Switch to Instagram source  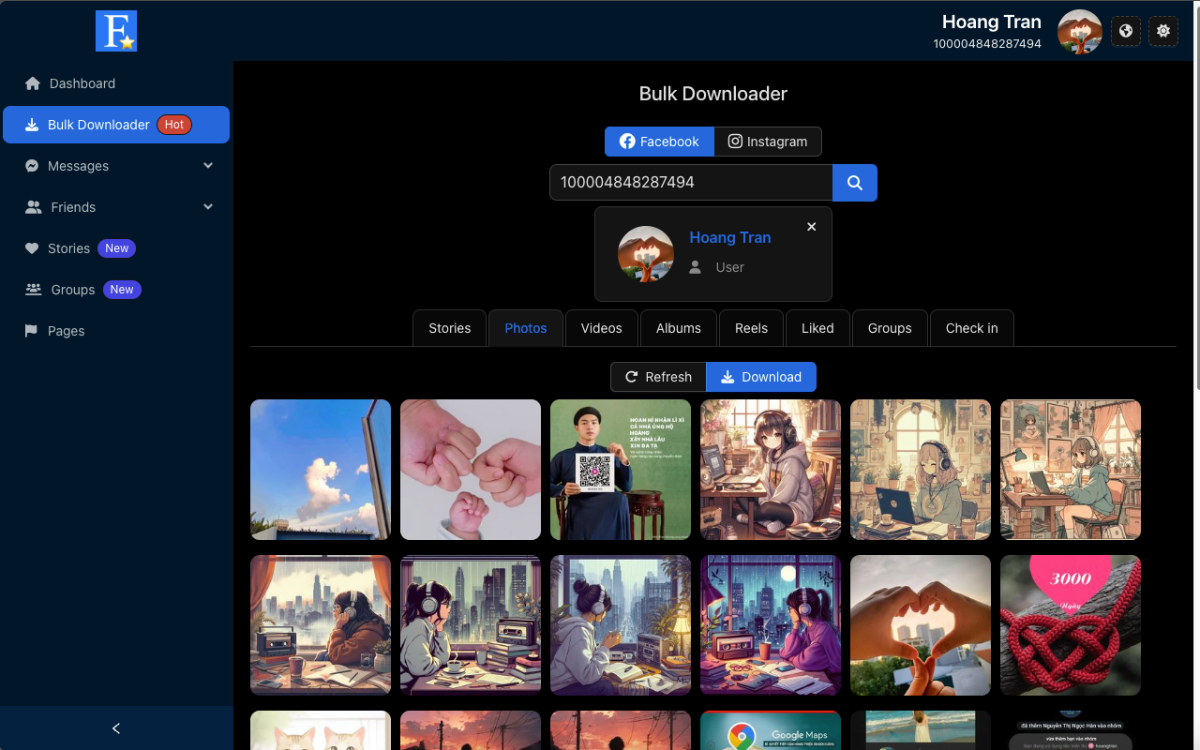[768, 142]
